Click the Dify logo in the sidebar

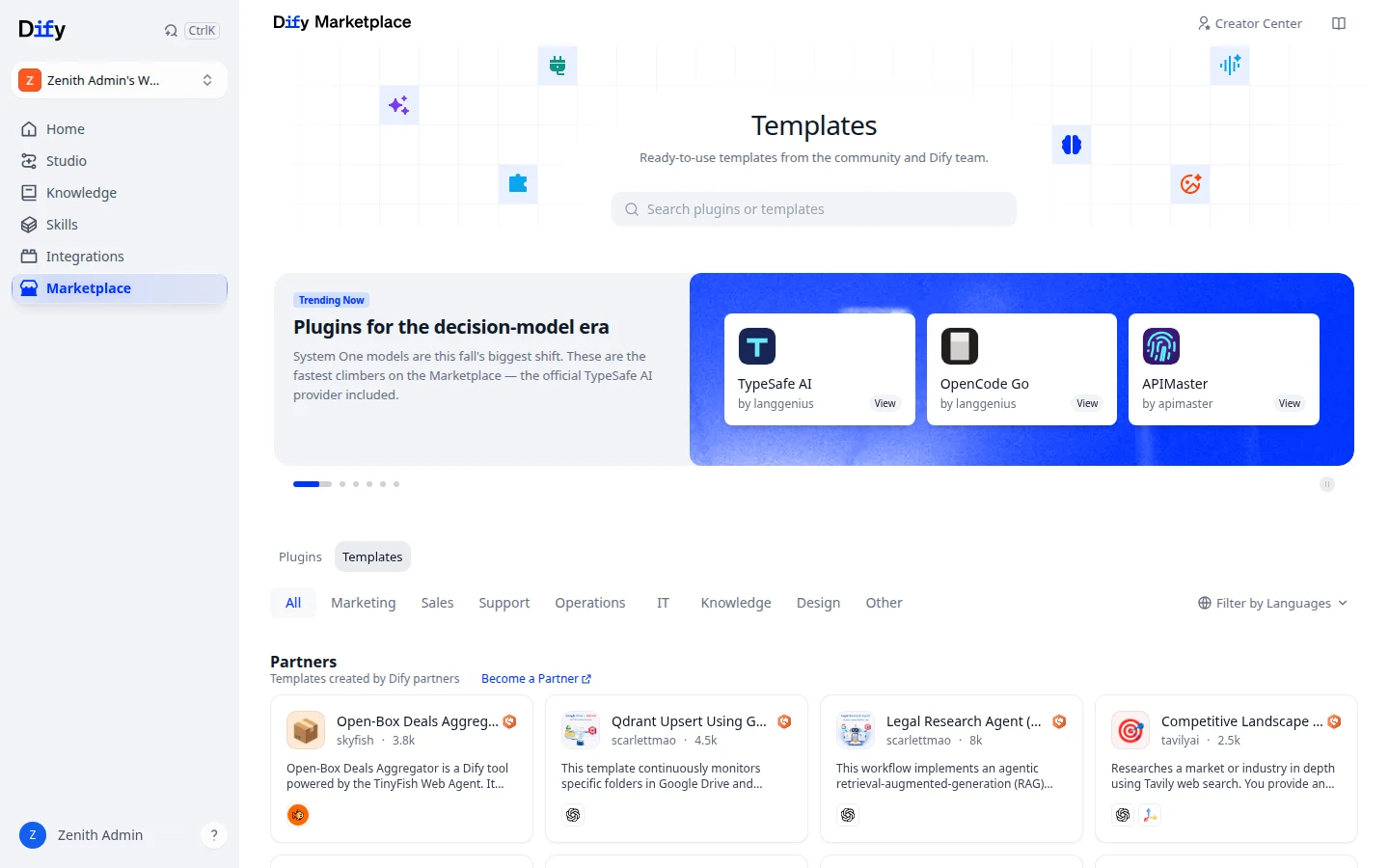click(42, 30)
